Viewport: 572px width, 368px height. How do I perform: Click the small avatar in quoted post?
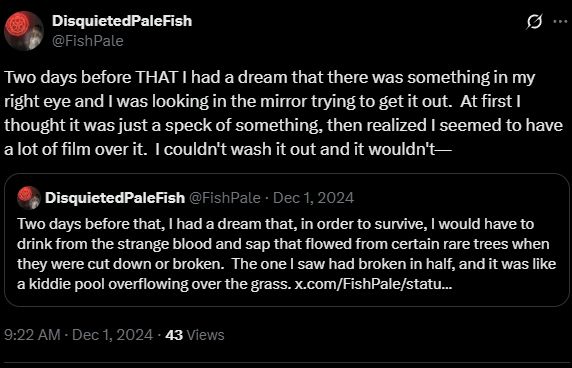coord(29,198)
